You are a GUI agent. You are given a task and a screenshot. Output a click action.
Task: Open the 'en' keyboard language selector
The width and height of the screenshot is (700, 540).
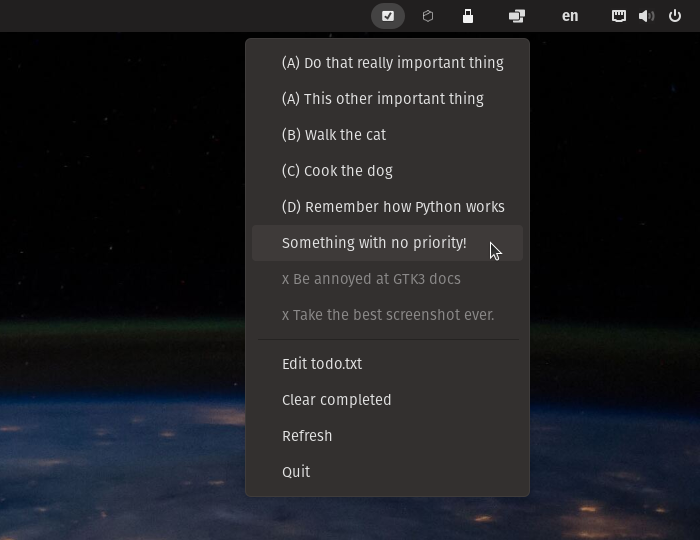pos(570,16)
